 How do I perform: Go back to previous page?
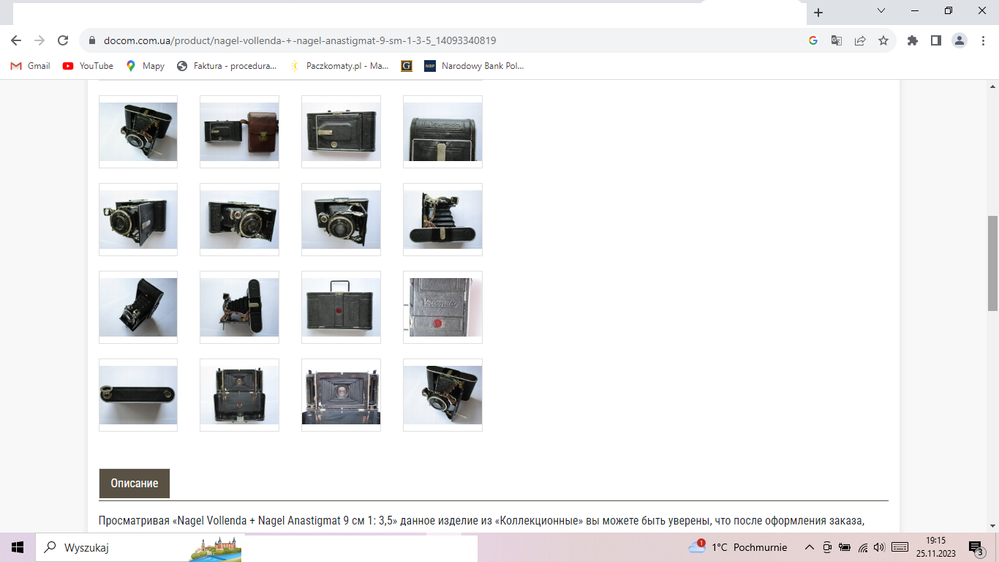(16, 41)
